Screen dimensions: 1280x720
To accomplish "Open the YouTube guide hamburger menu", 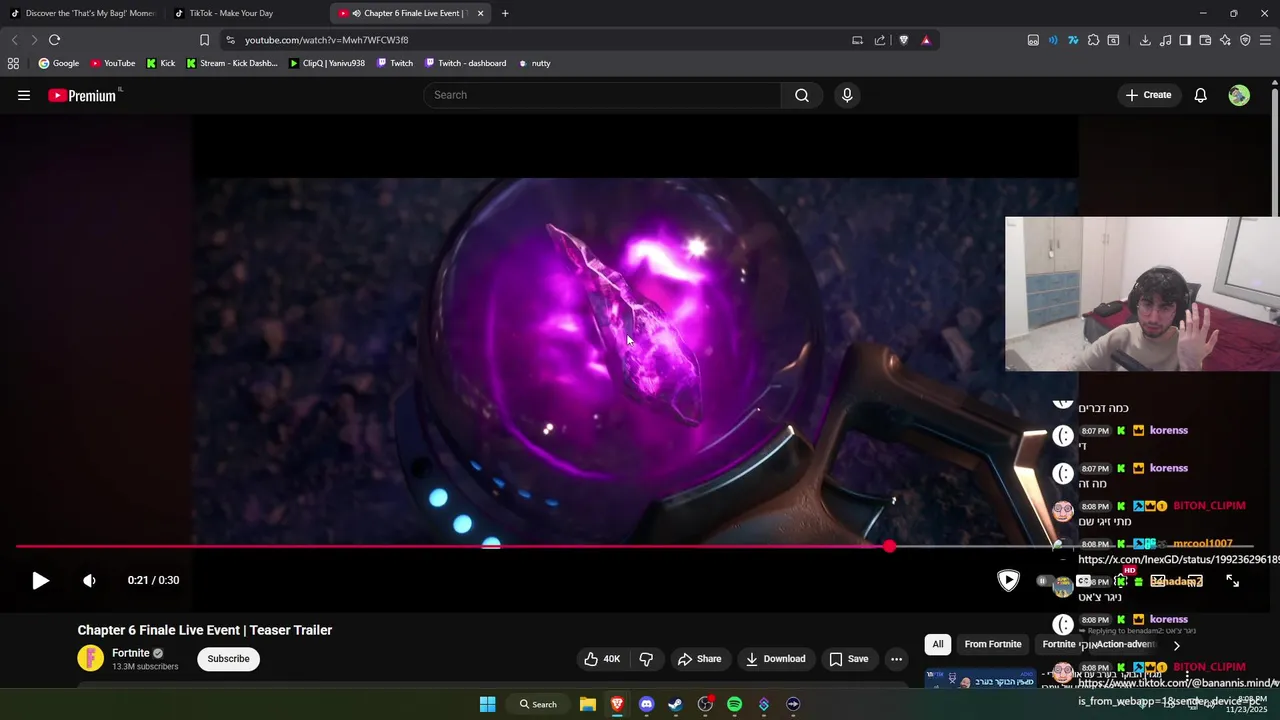I will tap(24, 95).
